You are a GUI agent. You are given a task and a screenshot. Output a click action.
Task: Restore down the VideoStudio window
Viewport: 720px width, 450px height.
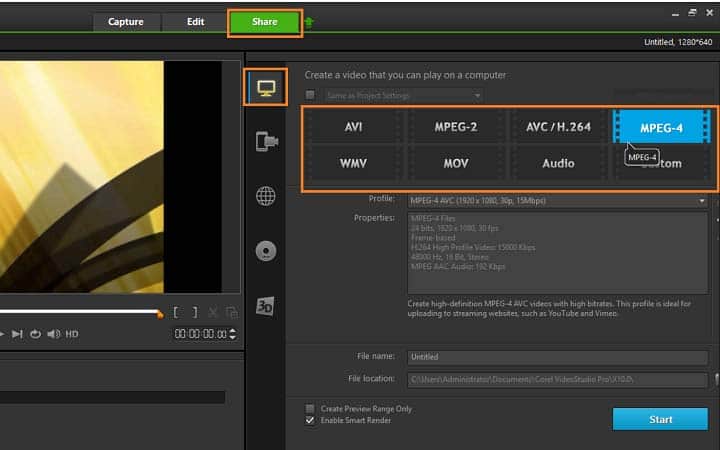692,13
